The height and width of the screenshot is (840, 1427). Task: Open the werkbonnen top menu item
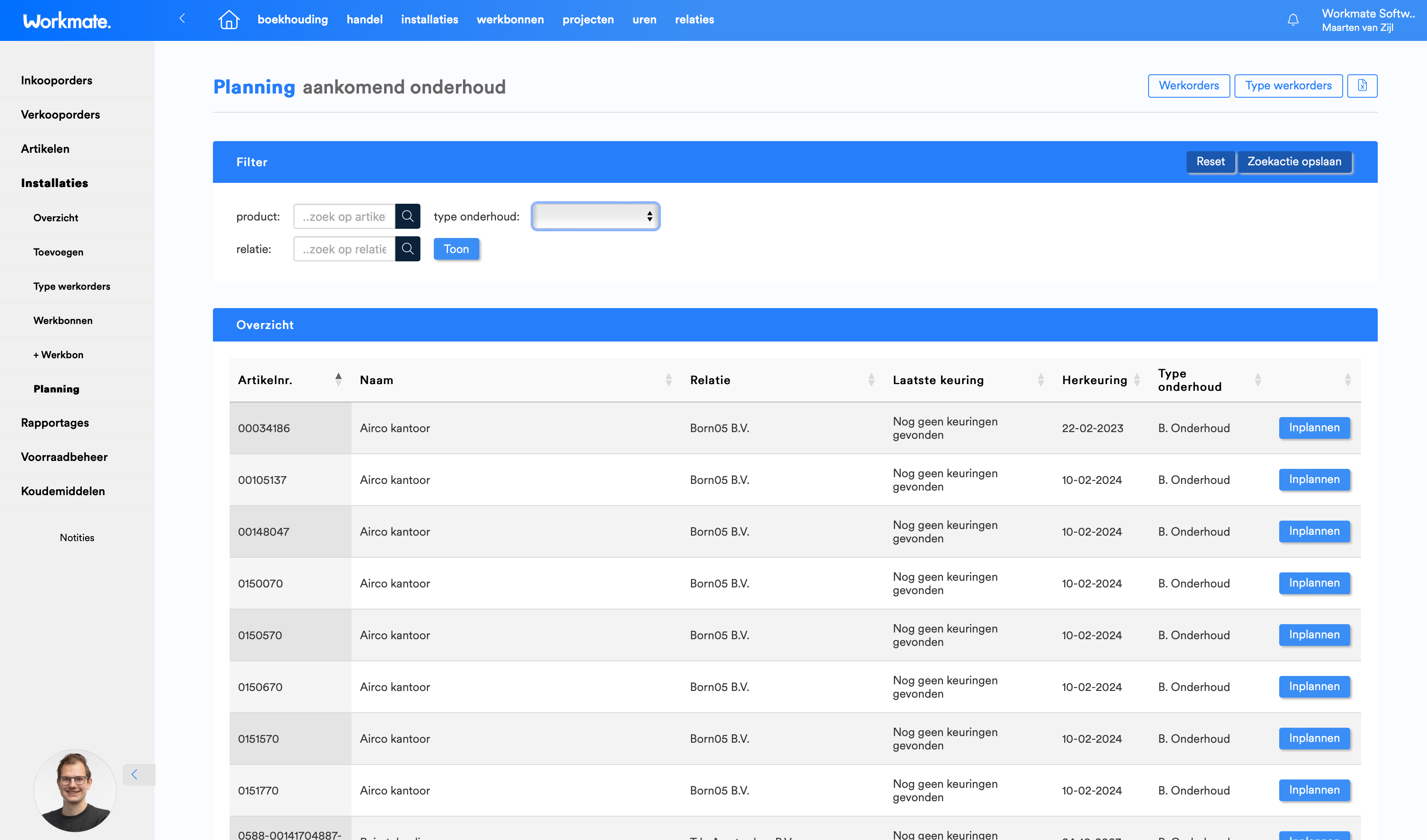point(510,20)
